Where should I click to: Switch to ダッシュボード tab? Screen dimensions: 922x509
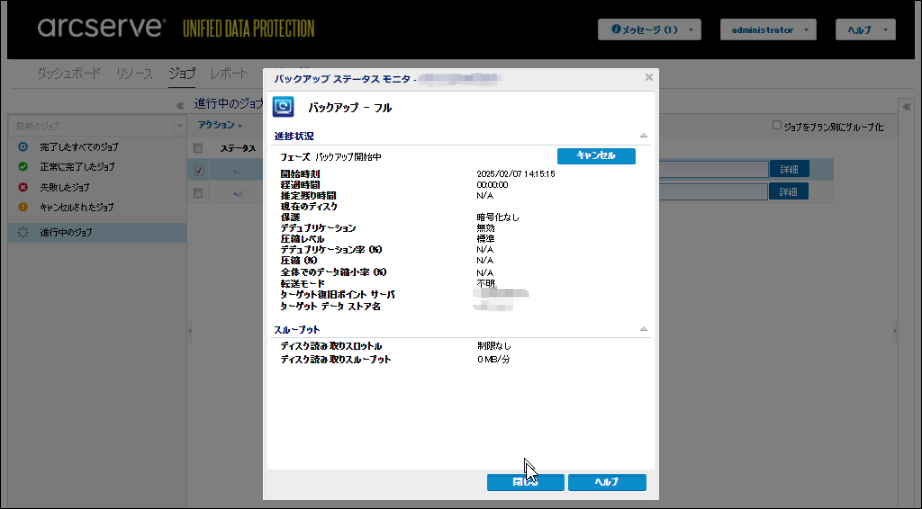coord(69,73)
